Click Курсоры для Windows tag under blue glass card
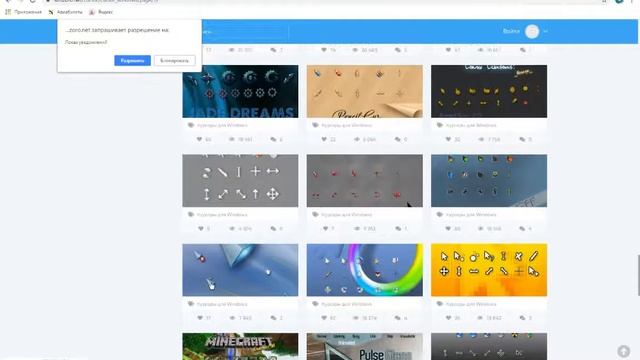This screenshot has height=360, width=640. [x=222, y=304]
